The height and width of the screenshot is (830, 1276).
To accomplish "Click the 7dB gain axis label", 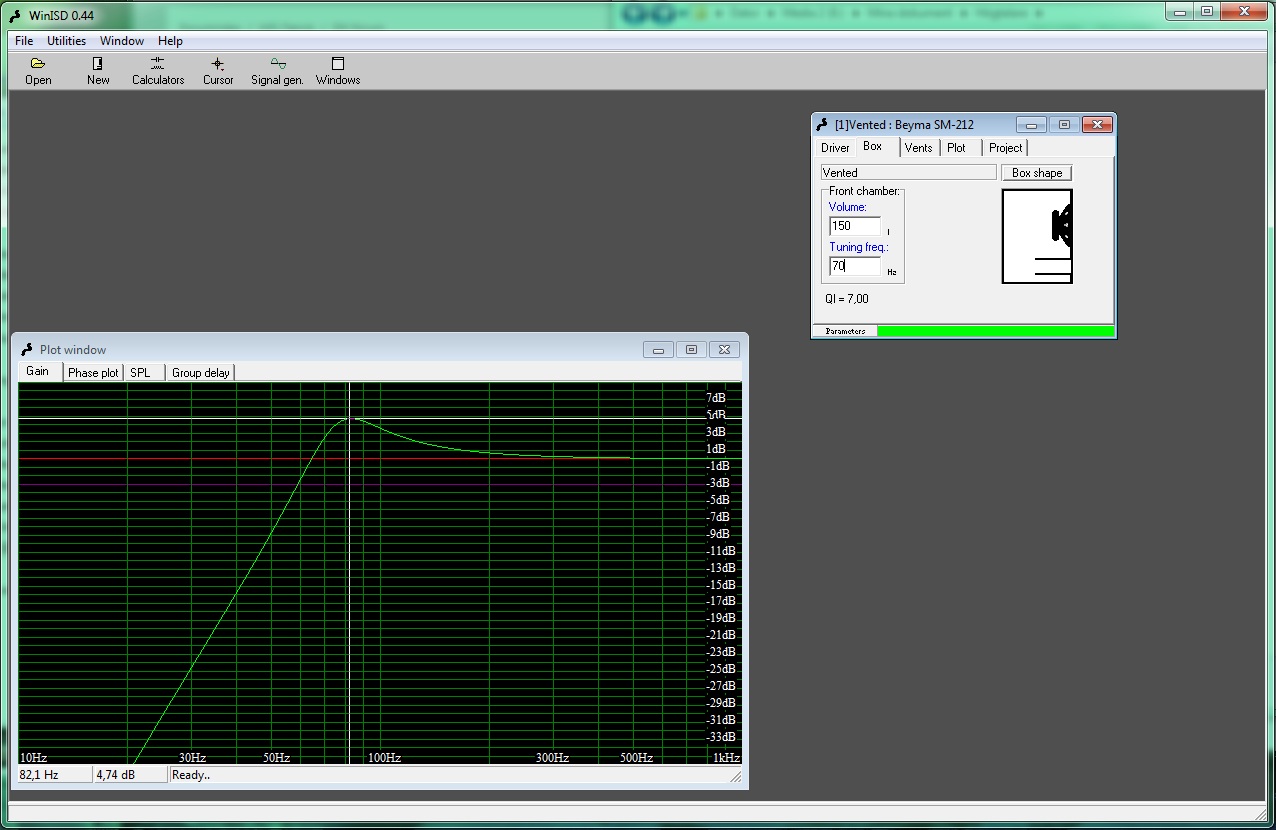I will pyautogui.click(x=716, y=398).
